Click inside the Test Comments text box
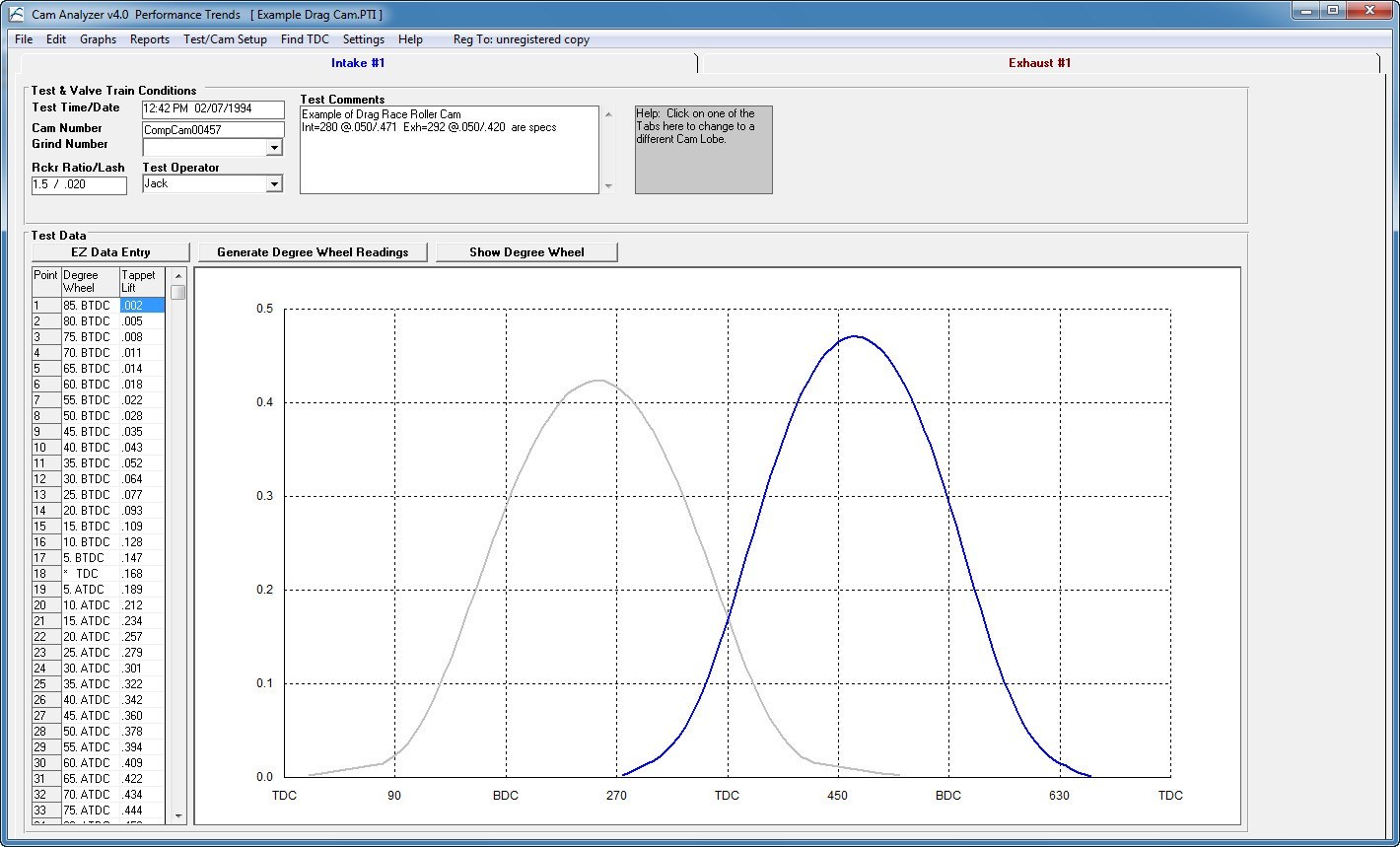Viewport: 1400px width, 847px height. [x=449, y=150]
